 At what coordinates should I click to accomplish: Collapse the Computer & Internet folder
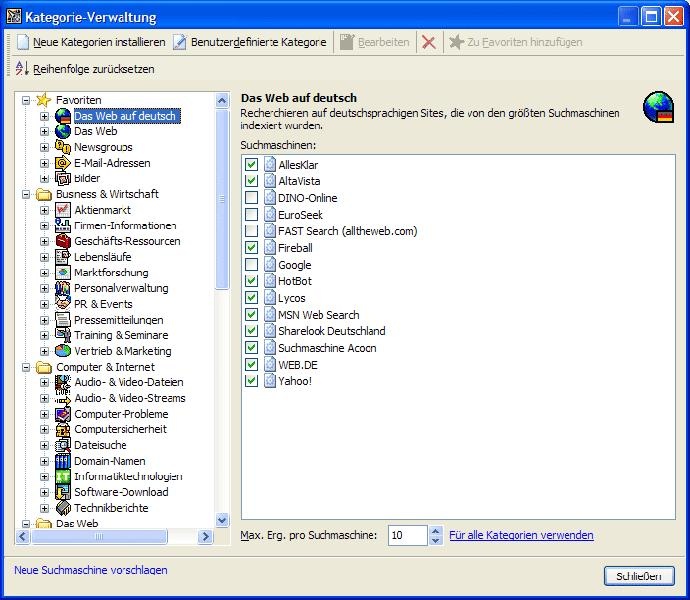click(x=26, y=367)
